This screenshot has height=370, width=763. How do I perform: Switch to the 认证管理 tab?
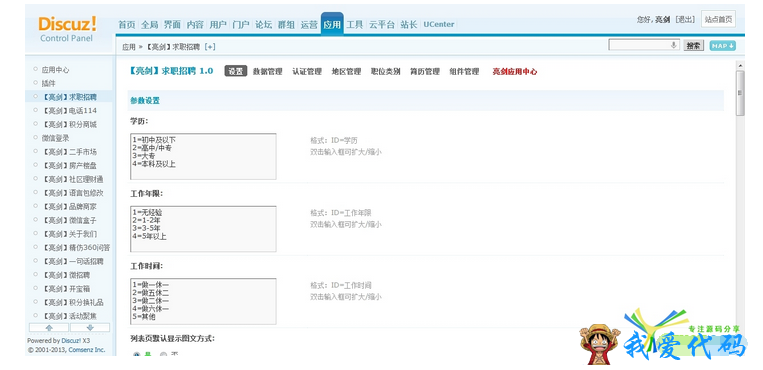[x=307, y=72]
